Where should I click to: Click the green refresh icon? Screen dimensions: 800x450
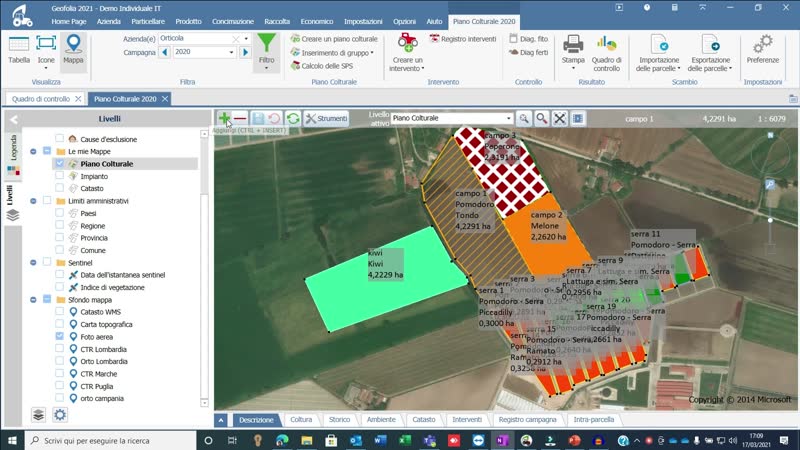pyautogui.click(x=293, y=118)
